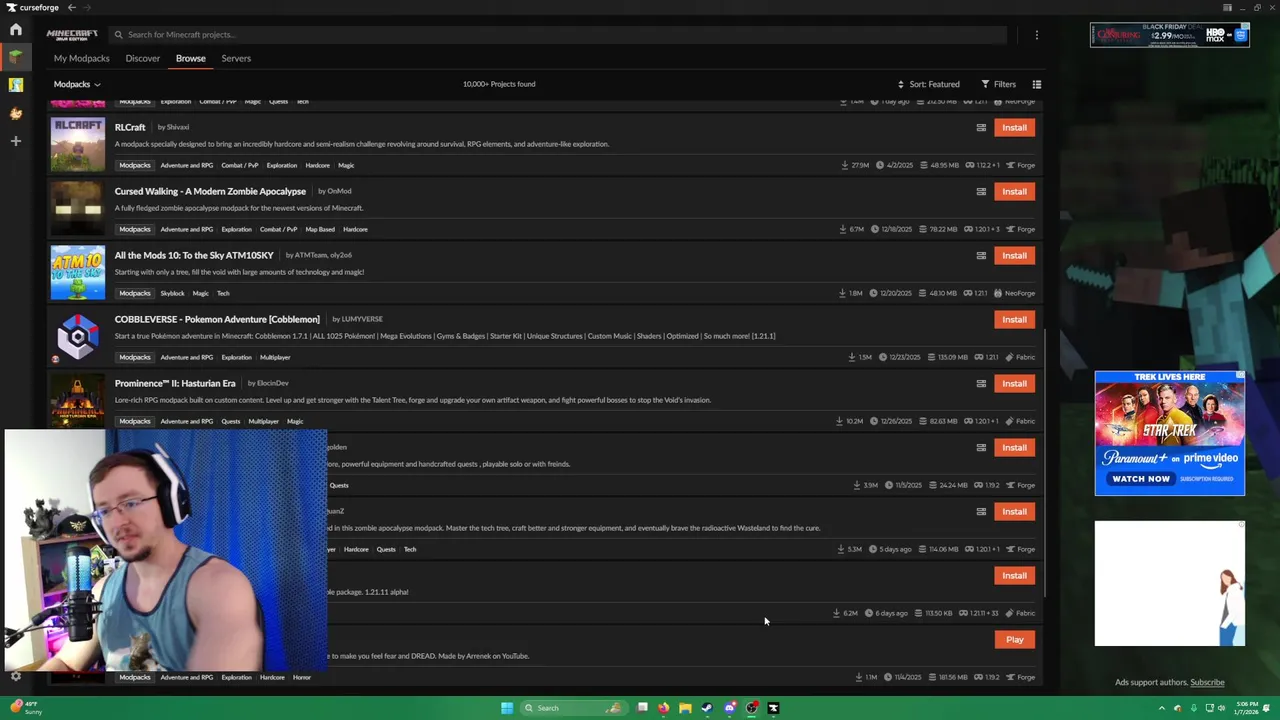
Task: Switch to Discover tab
Action: coord(143,58)
